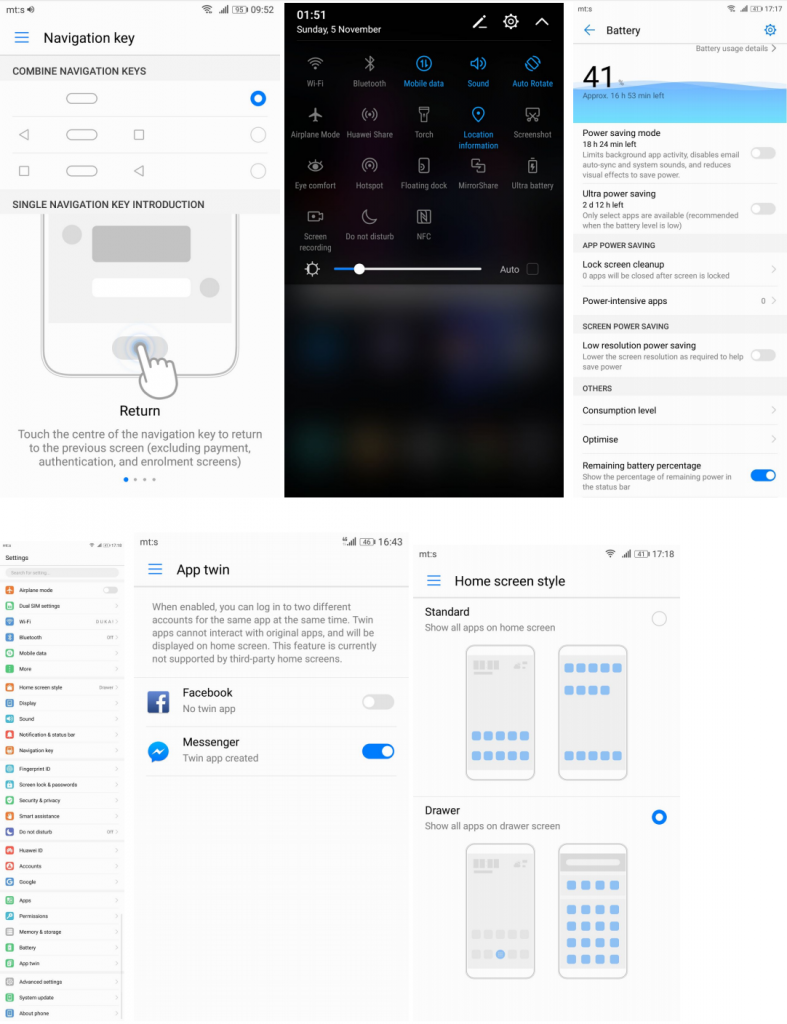The image size is (787, 1024).
Task: Tap the Screenshot quick settings icon
Action: (532, 113)
